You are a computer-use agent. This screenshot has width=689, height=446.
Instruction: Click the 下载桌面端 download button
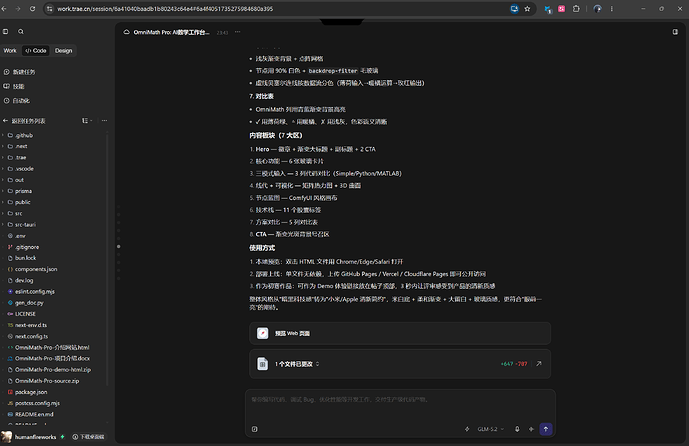89,437
